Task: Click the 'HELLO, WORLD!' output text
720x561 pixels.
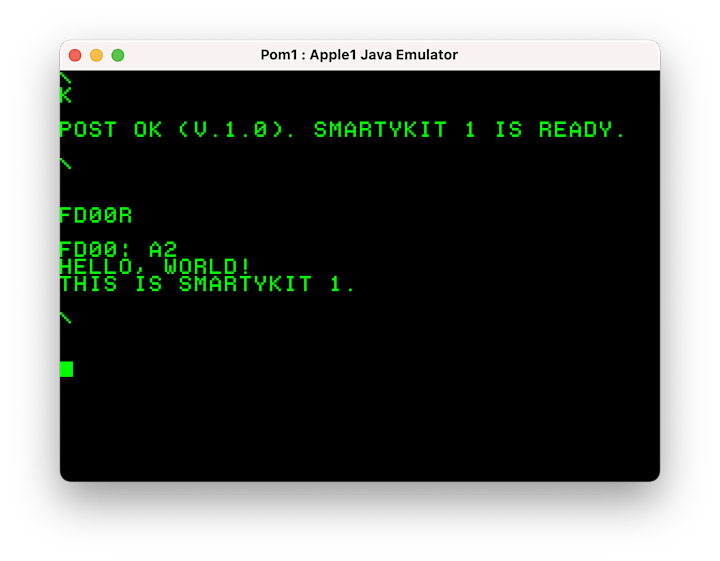Action: point(155,266)
